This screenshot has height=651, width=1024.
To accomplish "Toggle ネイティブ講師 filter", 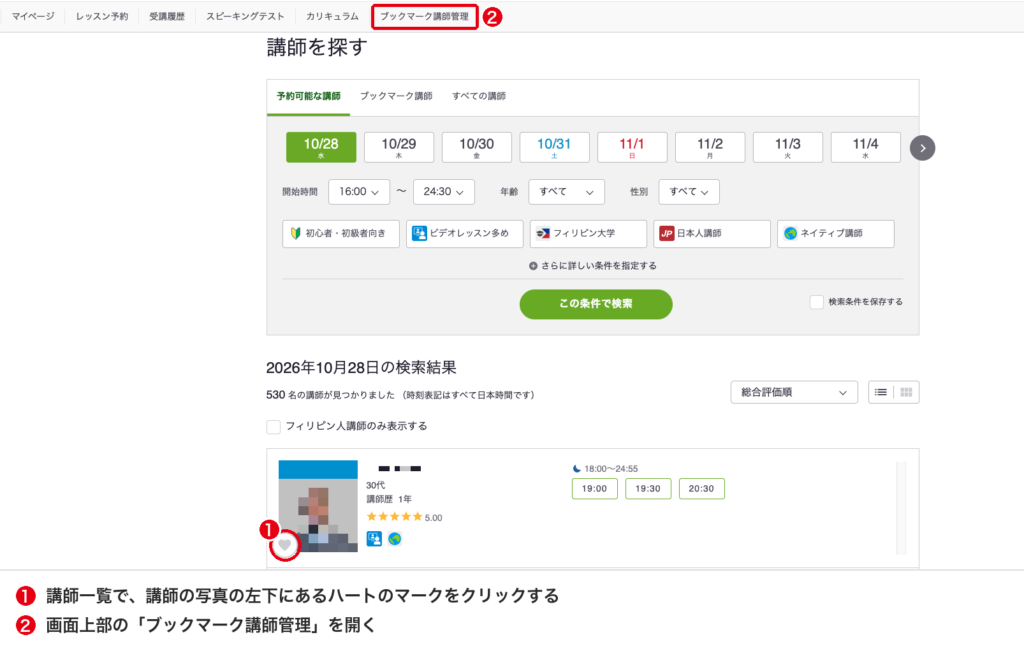I will [835, 233].
